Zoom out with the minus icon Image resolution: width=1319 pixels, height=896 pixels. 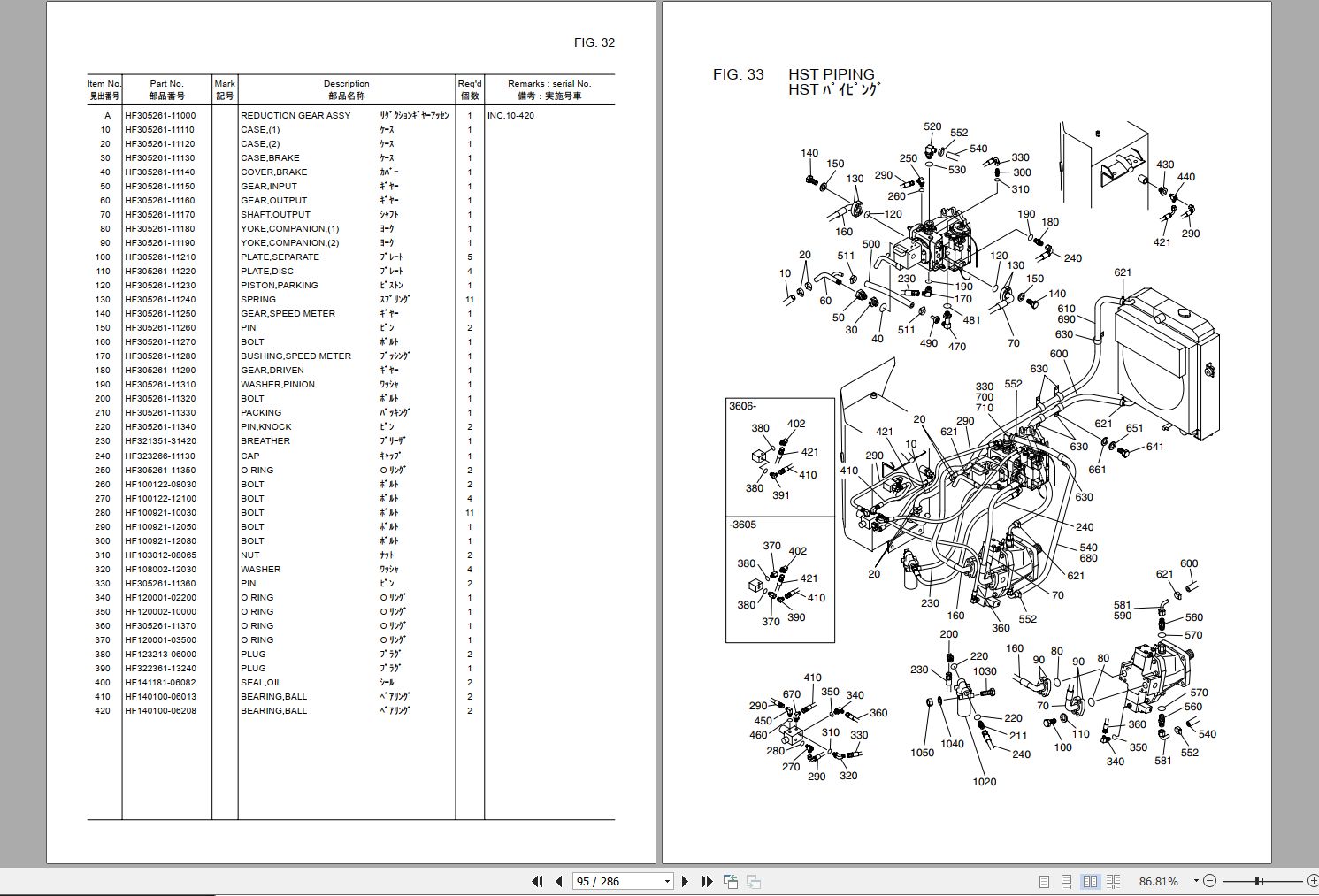click(1208, 881)
